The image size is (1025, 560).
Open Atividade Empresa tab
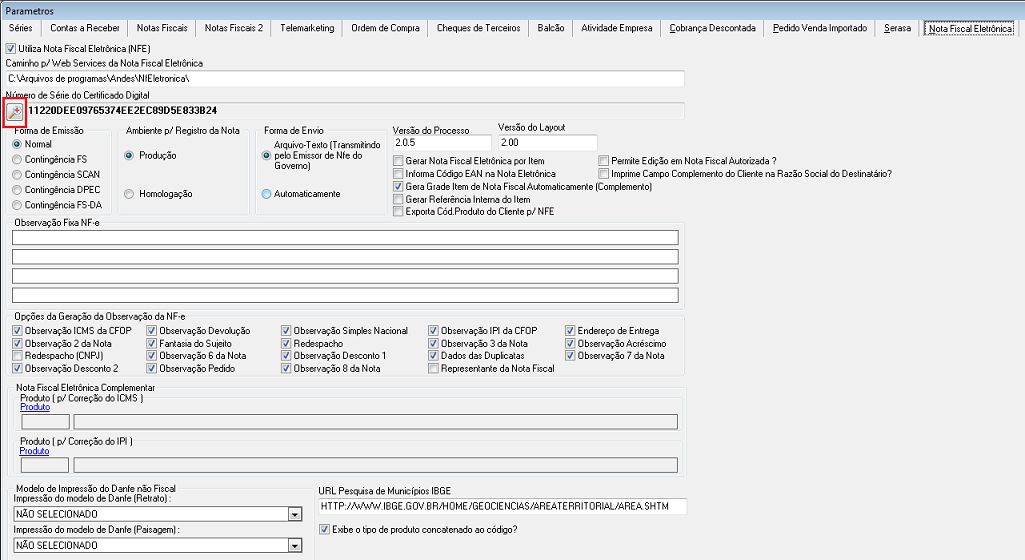pyautogui.click(x=617, y=28)
